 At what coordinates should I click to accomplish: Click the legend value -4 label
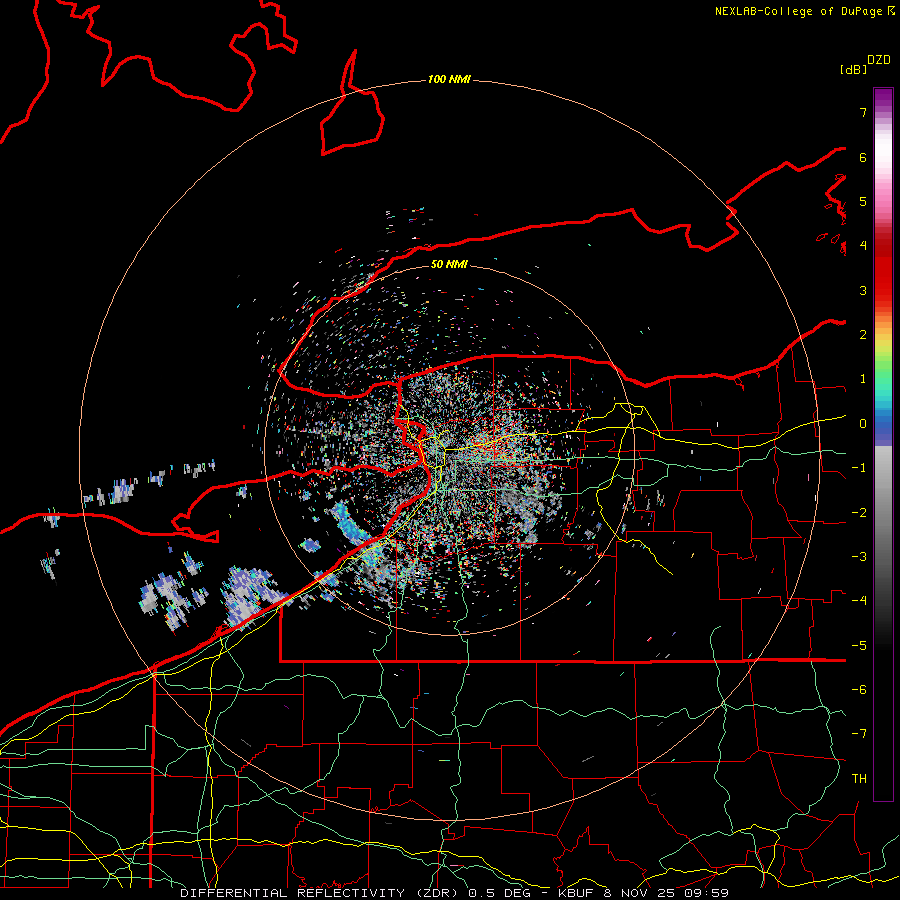(x=859, y=601)
